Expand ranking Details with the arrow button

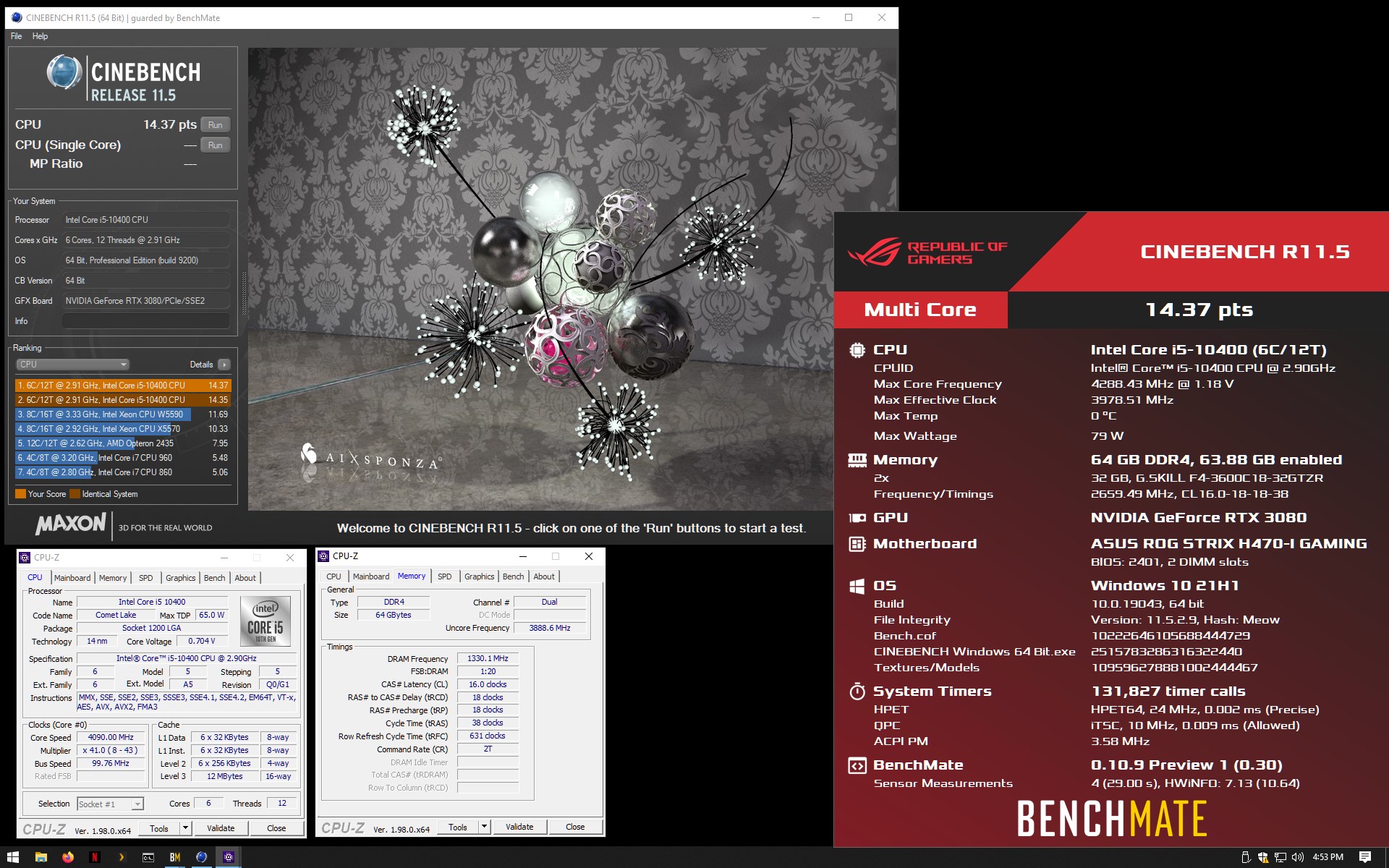point(224,365)
